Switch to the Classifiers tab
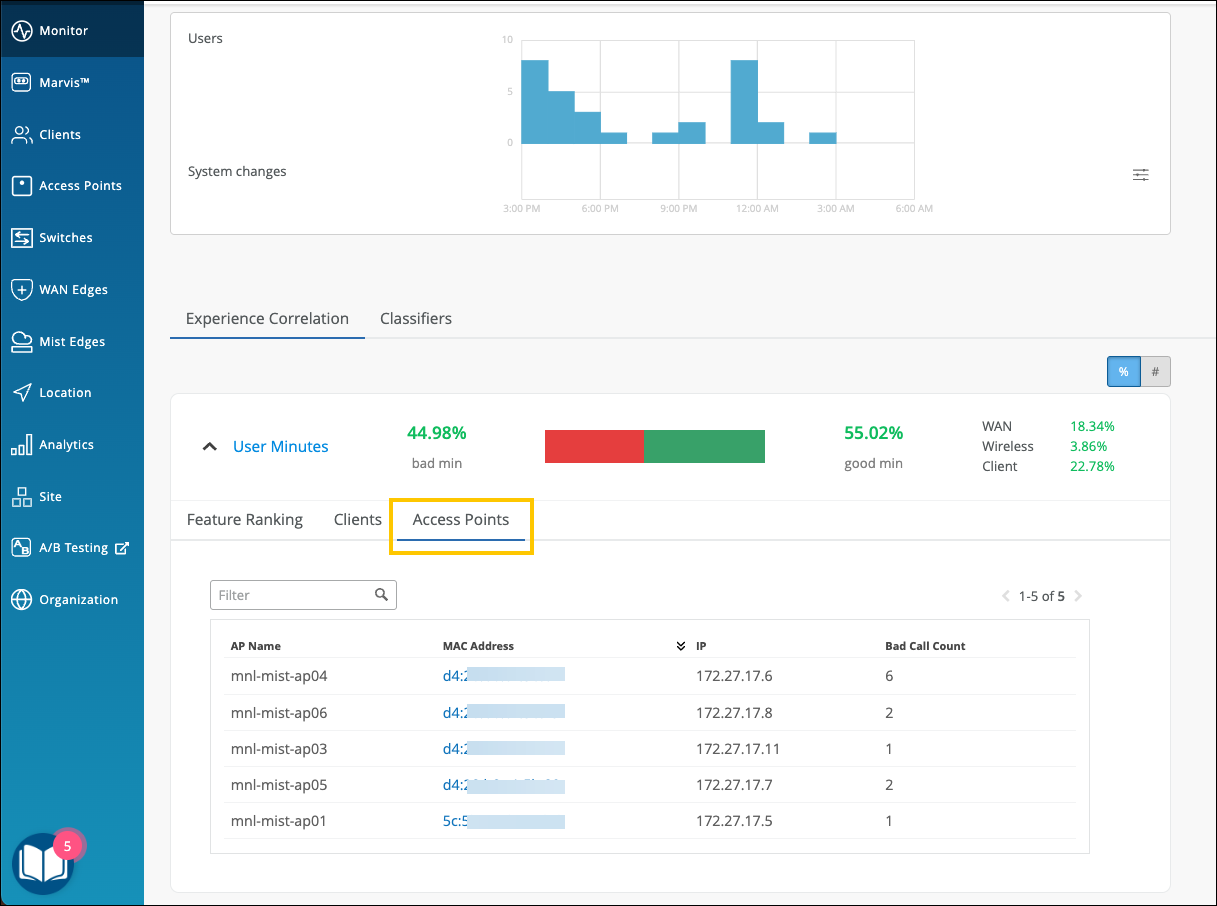Viewport: 1217px width, 906px height. click(415, 319)
